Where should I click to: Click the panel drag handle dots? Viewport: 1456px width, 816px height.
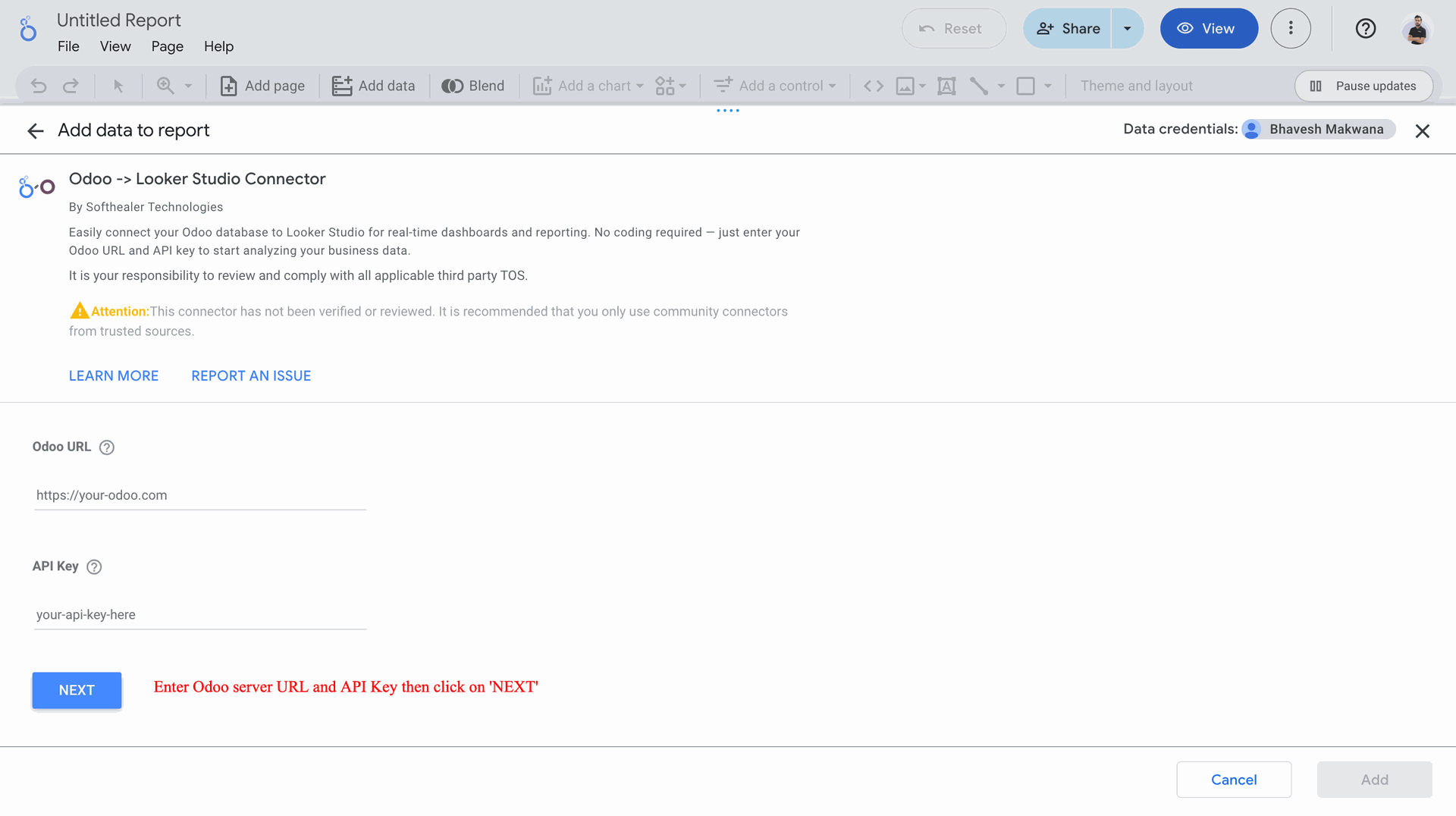(x=728, y=111)
